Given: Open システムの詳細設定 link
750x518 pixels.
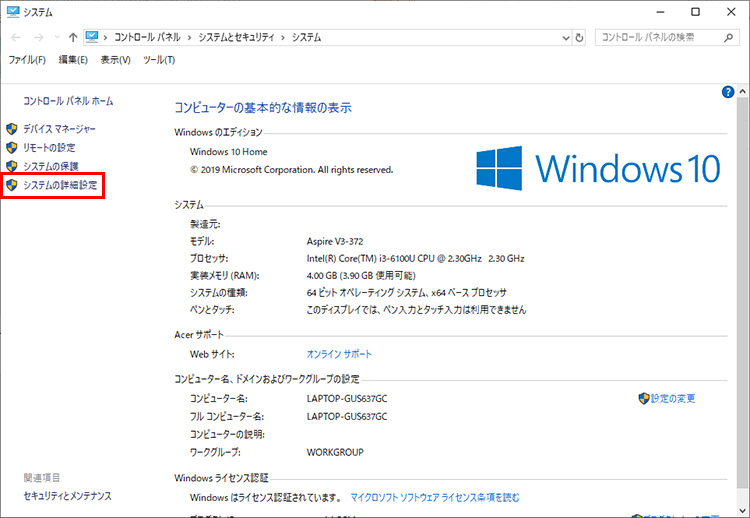Looking at the screenshot, I should click(x=60, y=185).
